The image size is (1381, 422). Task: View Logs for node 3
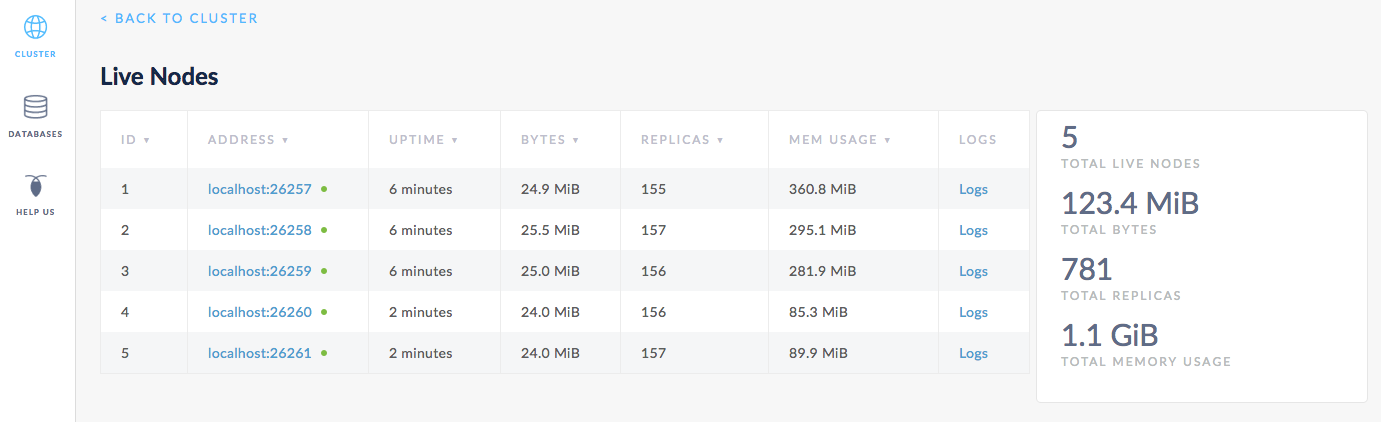point(973,271)
